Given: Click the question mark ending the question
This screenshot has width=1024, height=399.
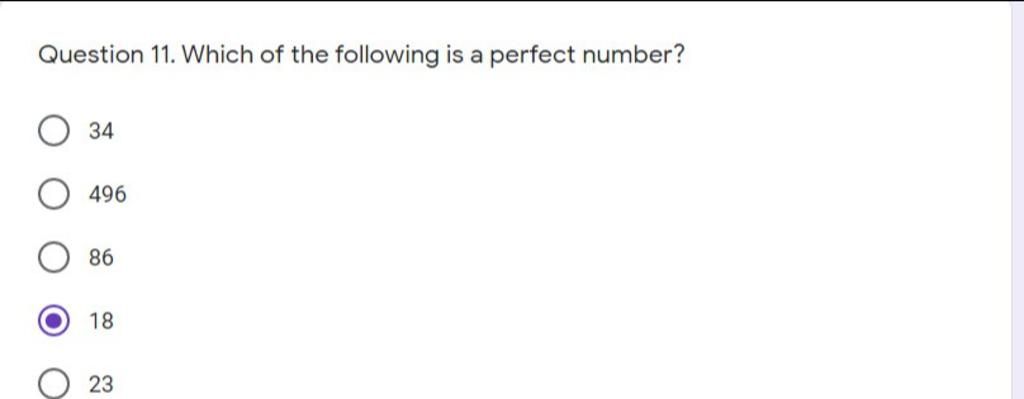Looking at the screenshot, I should coord(677,55).
